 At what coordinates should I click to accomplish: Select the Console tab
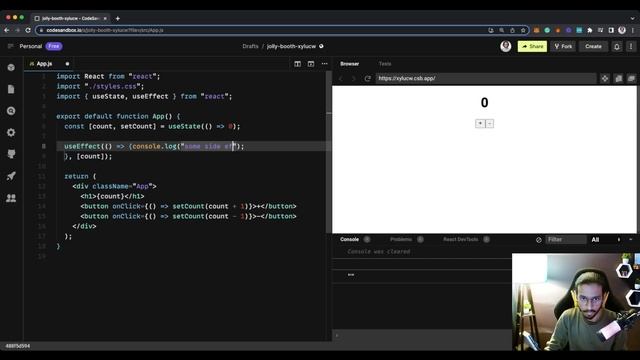(x=349, y=240)
